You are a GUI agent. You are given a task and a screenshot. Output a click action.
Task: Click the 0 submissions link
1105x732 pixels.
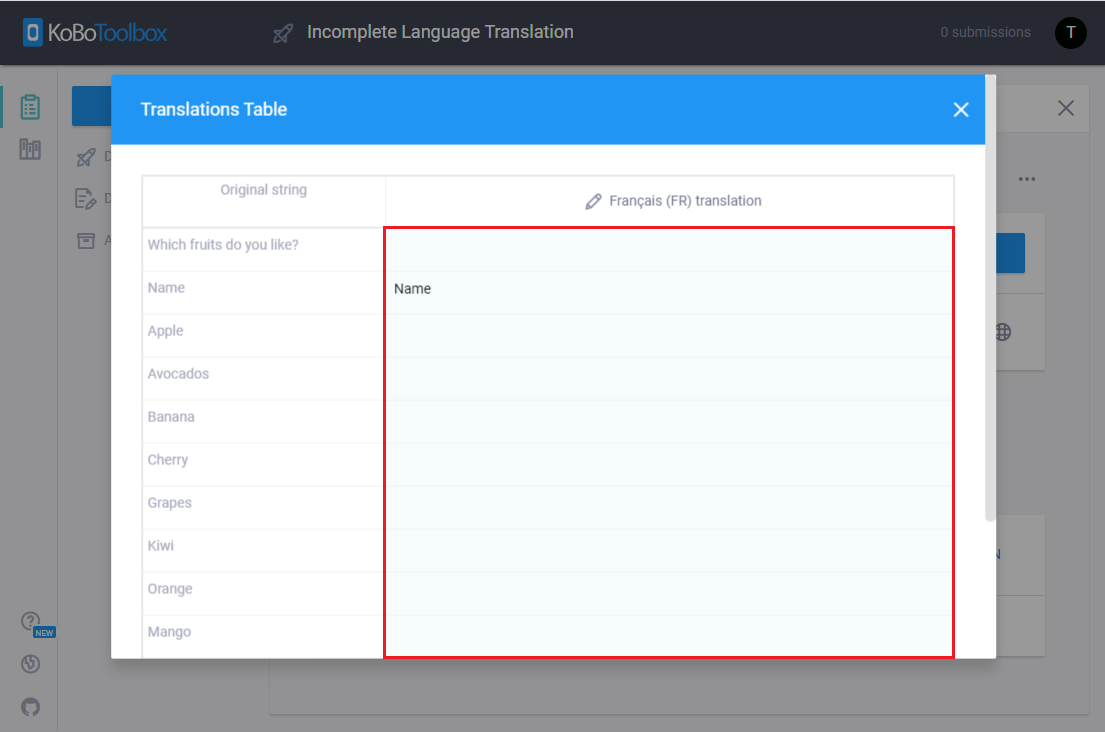984,32
